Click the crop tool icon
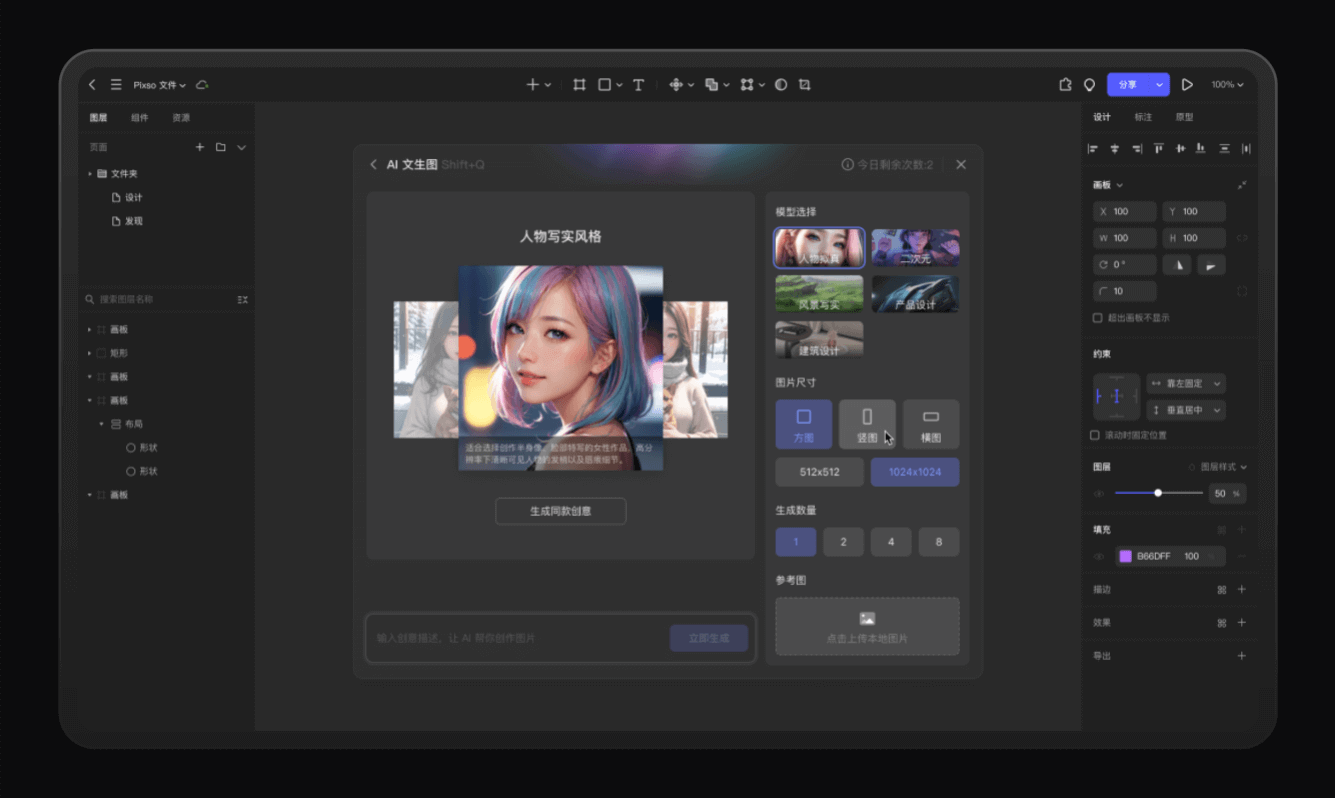Image resolution: width=1335 pixels, height=798 pixels. click(x=805, y=85)
